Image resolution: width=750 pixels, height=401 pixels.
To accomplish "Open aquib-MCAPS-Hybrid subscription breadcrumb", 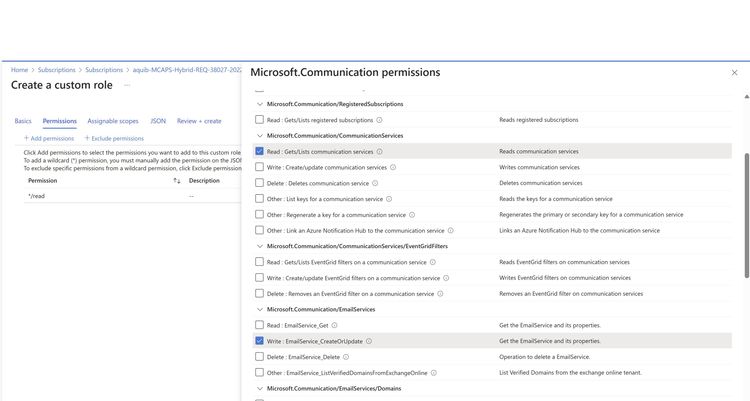I will pos(187,70).
